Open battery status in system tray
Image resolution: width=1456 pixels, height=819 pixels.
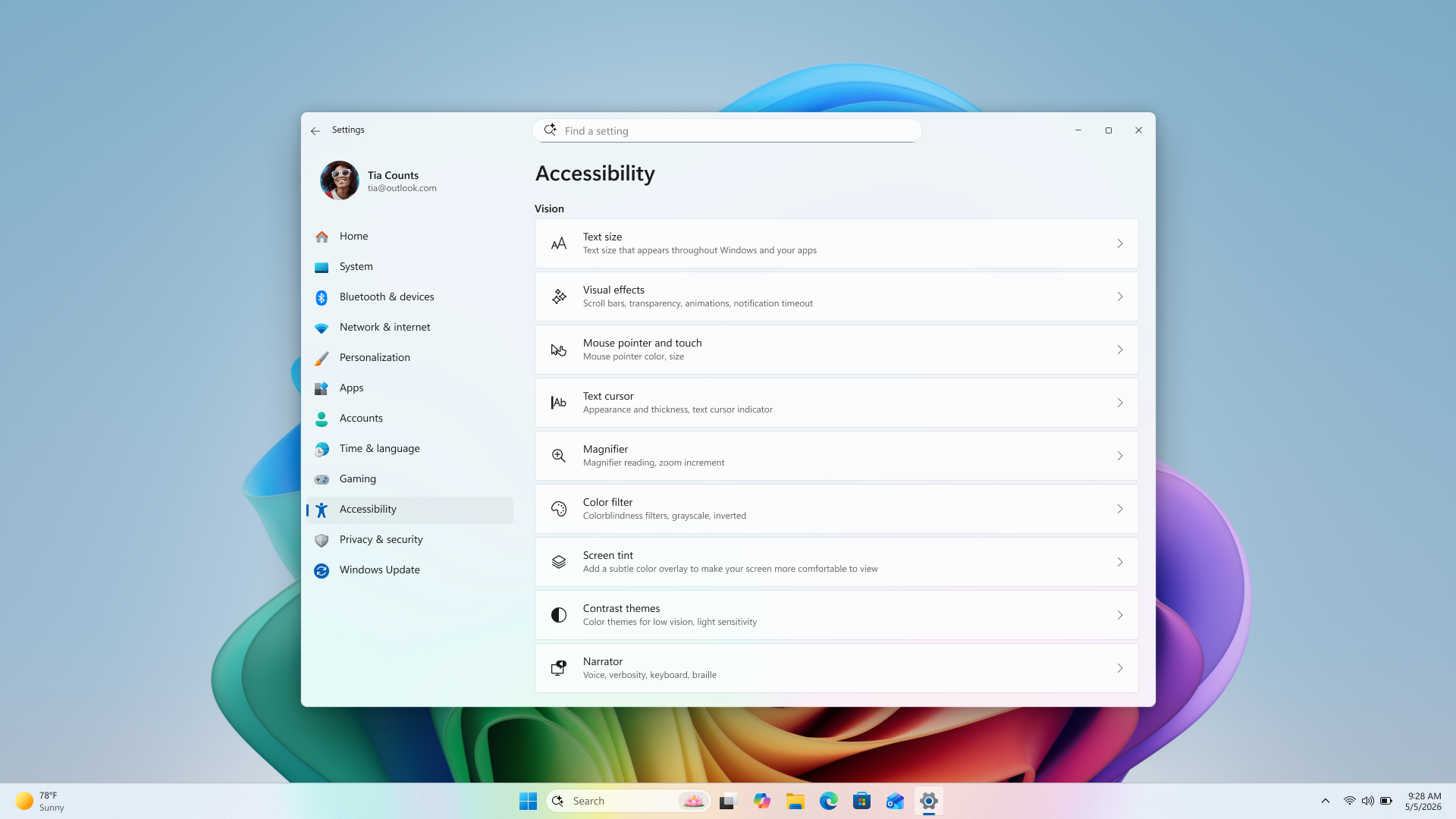[x=1386, y=801]
